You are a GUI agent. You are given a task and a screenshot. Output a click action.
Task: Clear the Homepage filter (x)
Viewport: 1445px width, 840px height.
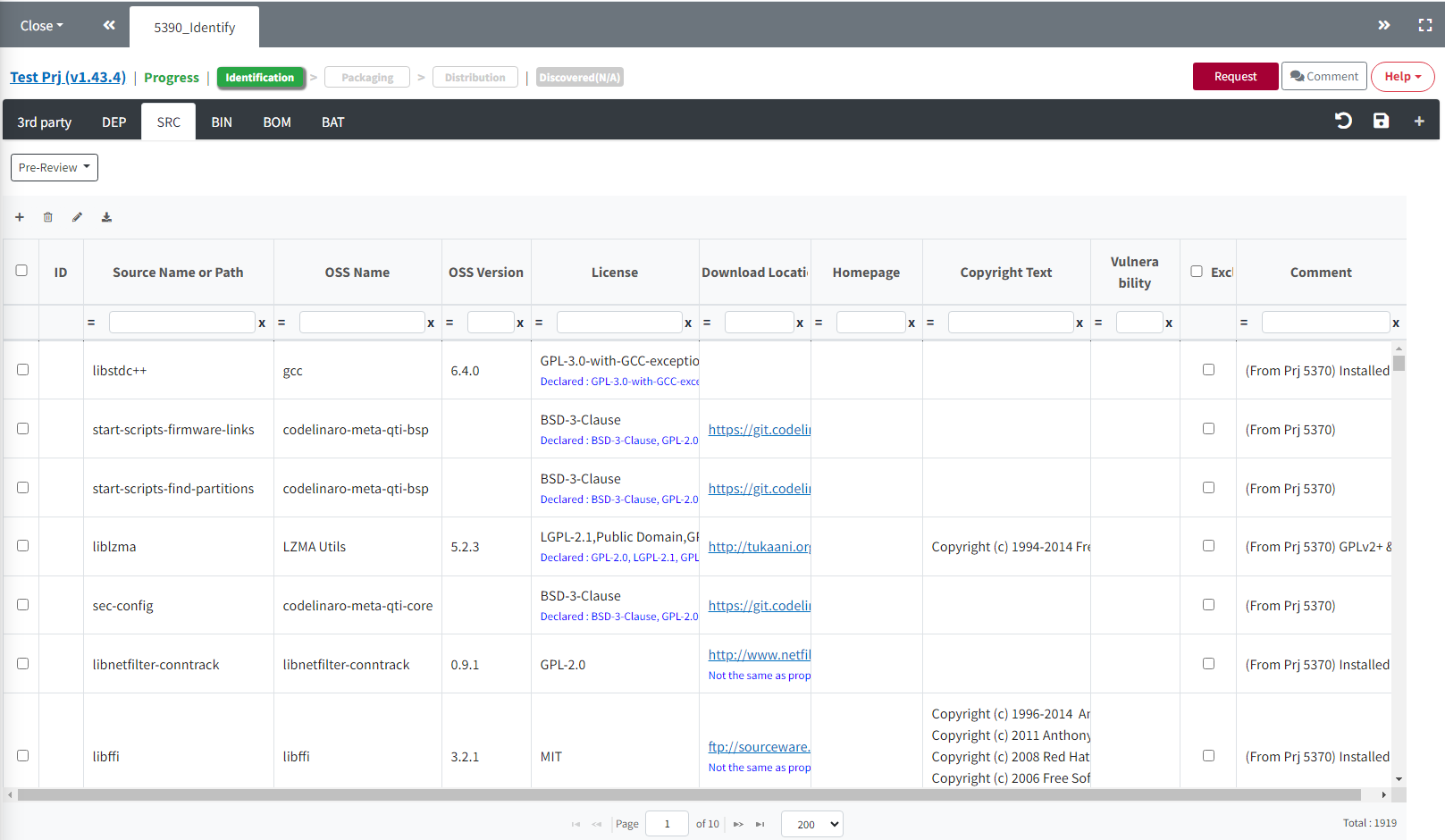tap(912, 323)
